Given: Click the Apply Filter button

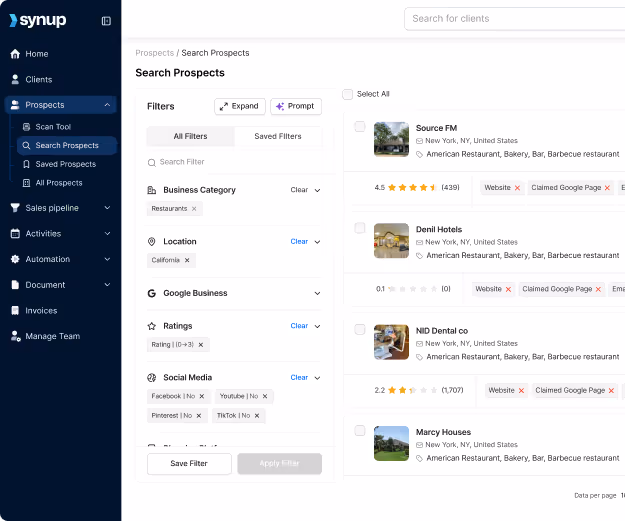Looking at the screenshot, I should 279,464.
